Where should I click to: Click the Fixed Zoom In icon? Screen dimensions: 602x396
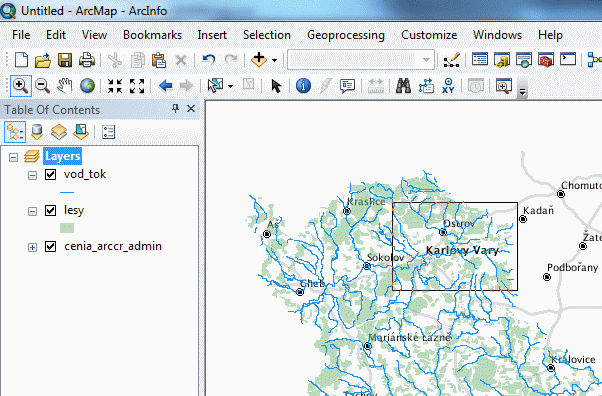(115, 86)
